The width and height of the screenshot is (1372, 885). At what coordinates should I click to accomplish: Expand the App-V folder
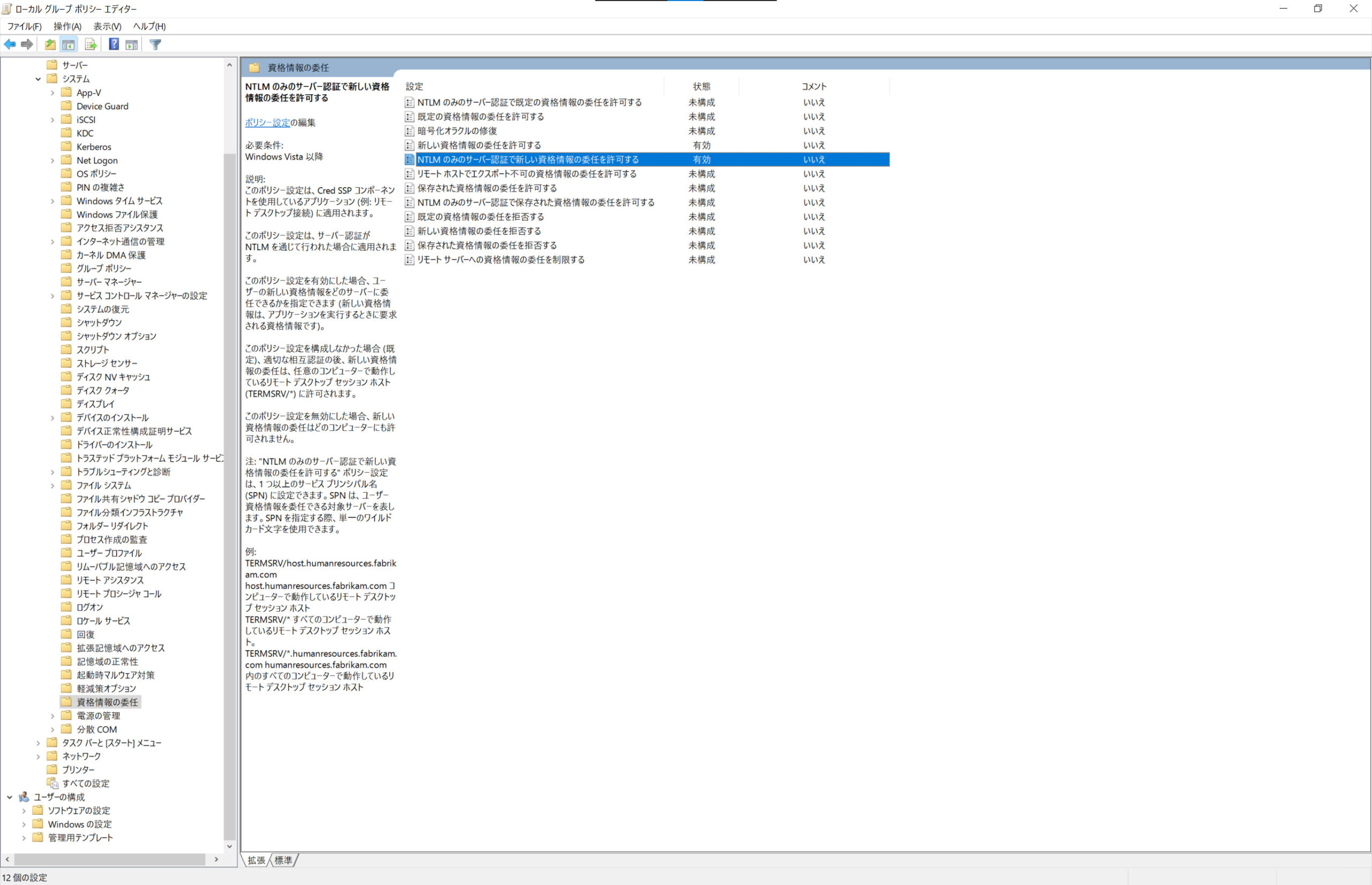point(53,93)
